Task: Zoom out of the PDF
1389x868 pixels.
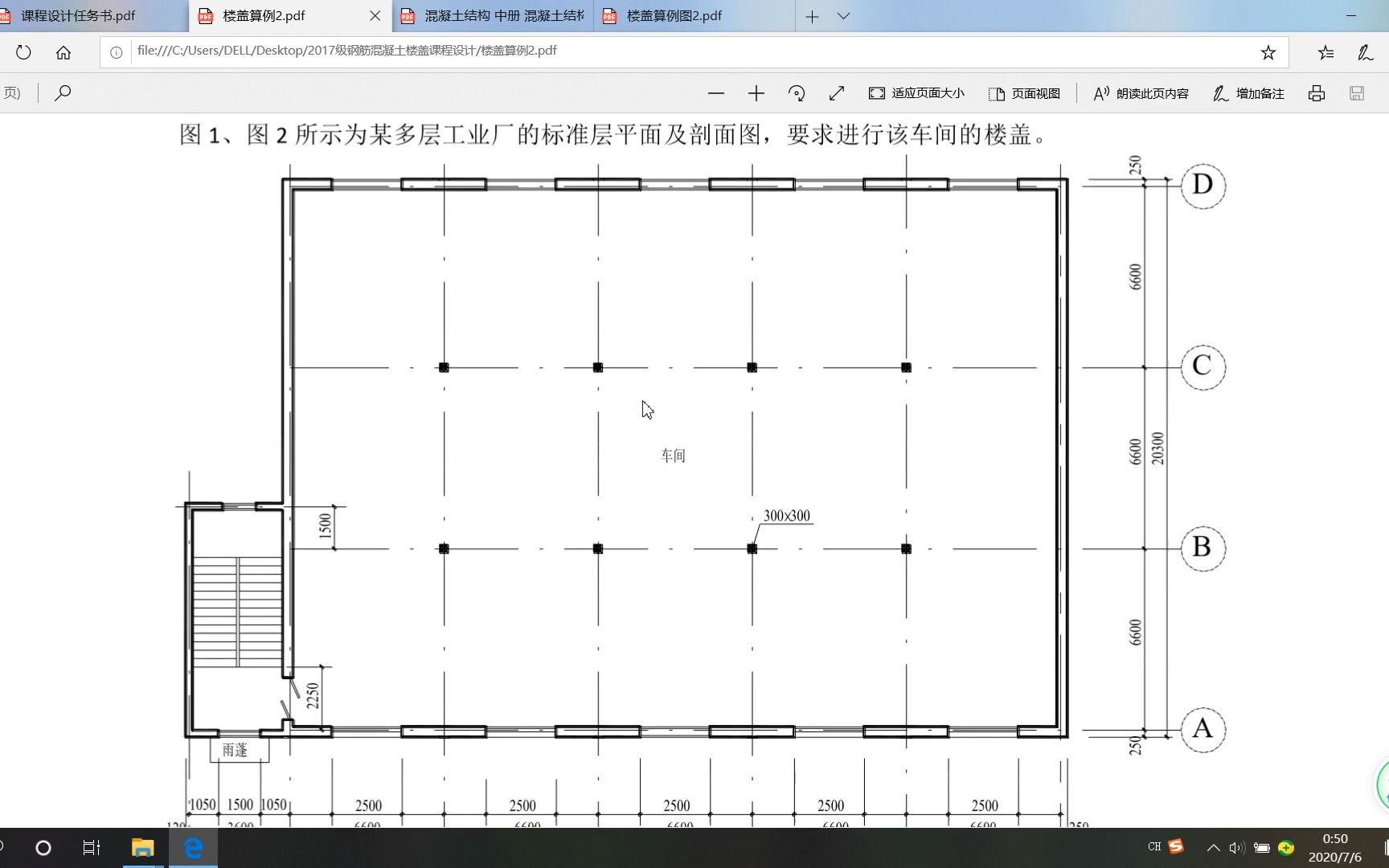Action: click(x=716, y=93)
